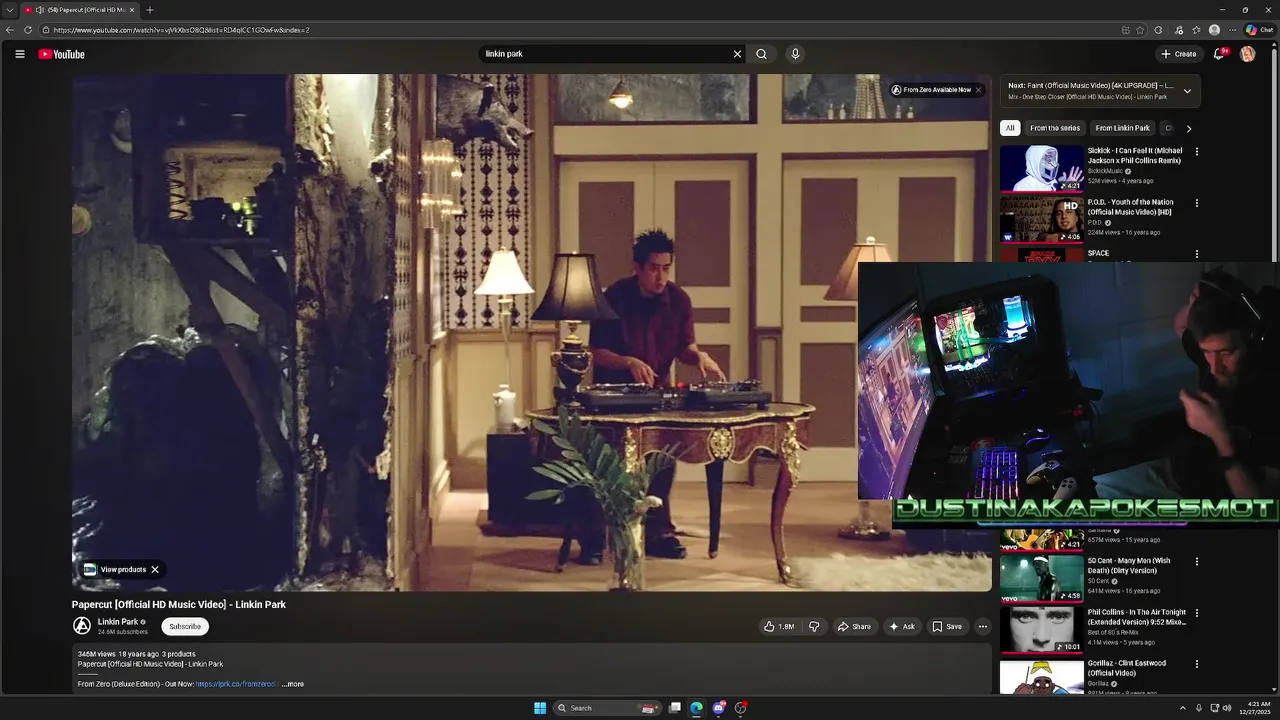Image resolution: width=1280 pixels, height=720 pixels.
Task: Clear the linkin park search text
Action: (737, 54)
